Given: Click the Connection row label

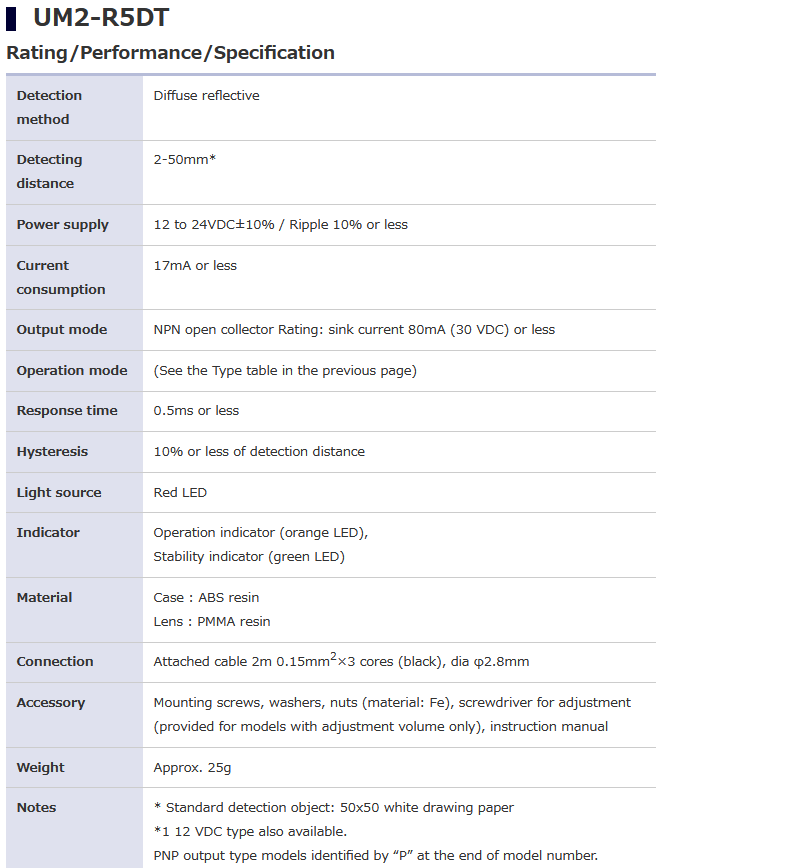Looking at the screenshot, I should tap(55, 662).
